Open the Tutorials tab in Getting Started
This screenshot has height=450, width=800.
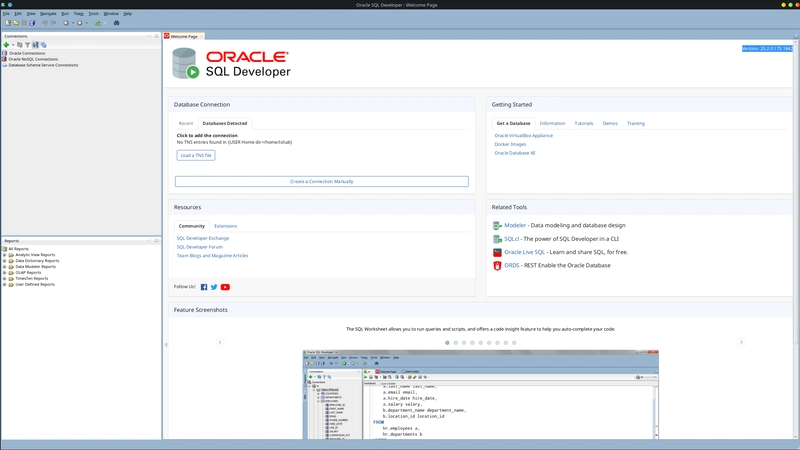coord(584,123)
